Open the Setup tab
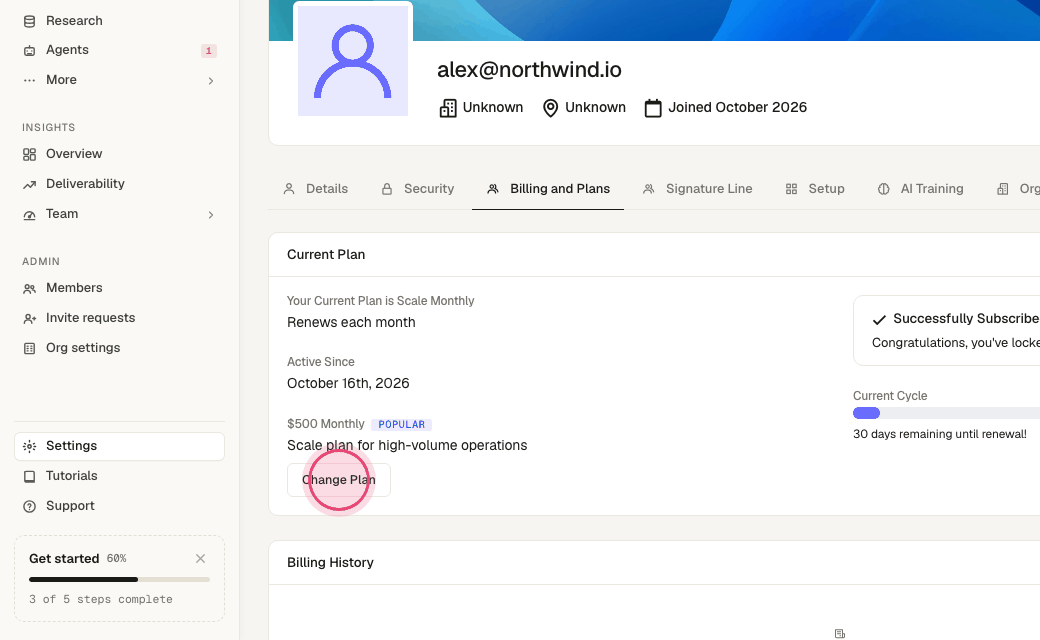 815,189
